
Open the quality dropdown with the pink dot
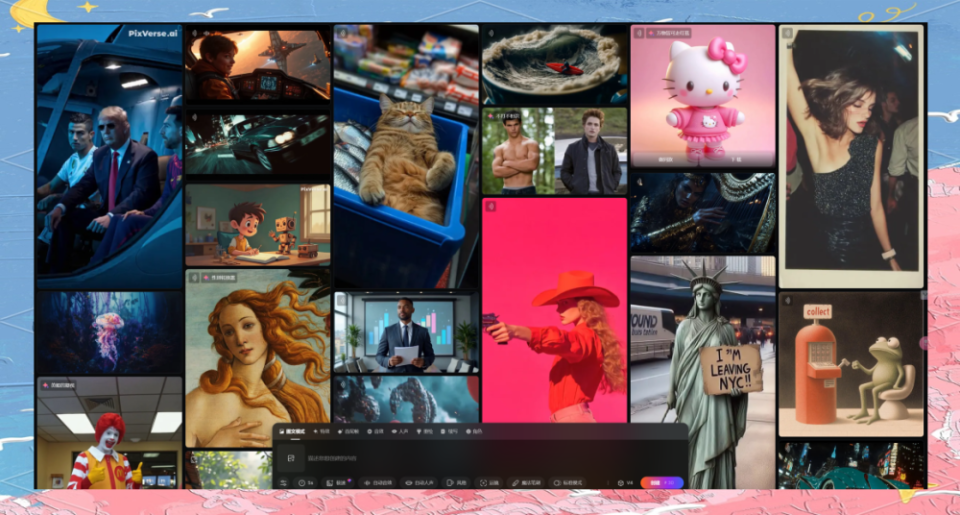coord(338,483)
